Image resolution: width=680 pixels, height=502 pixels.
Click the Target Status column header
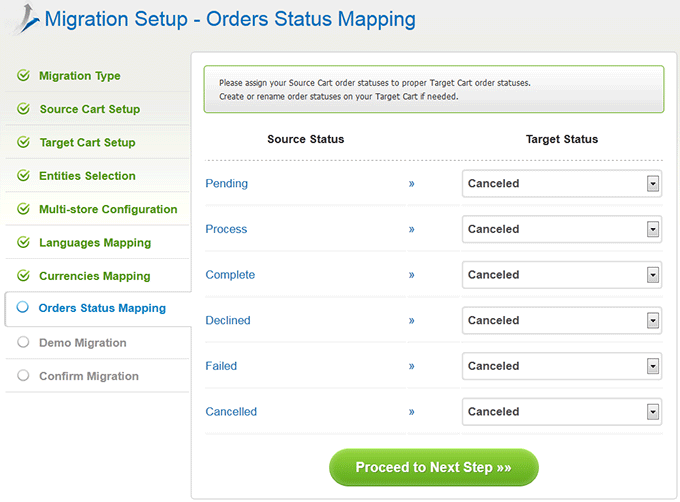pyautogui.click(x=562, y=139)
